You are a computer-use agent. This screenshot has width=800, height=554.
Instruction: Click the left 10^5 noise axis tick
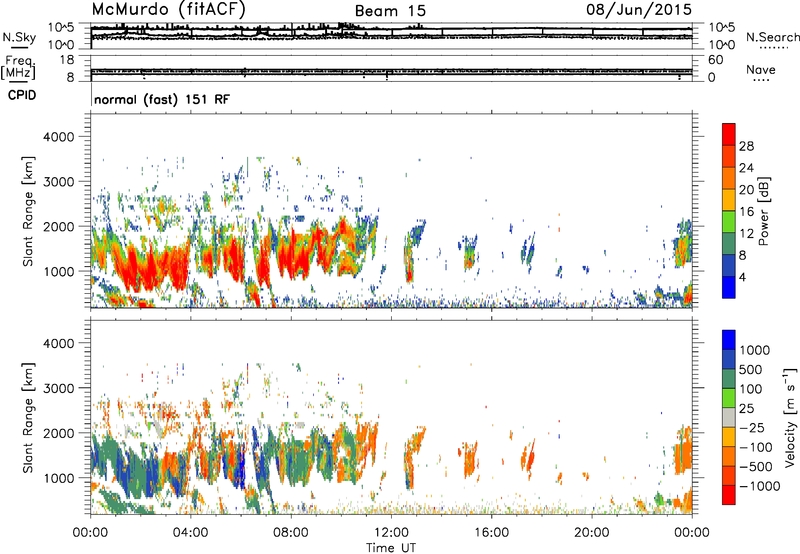click(61, 28)
